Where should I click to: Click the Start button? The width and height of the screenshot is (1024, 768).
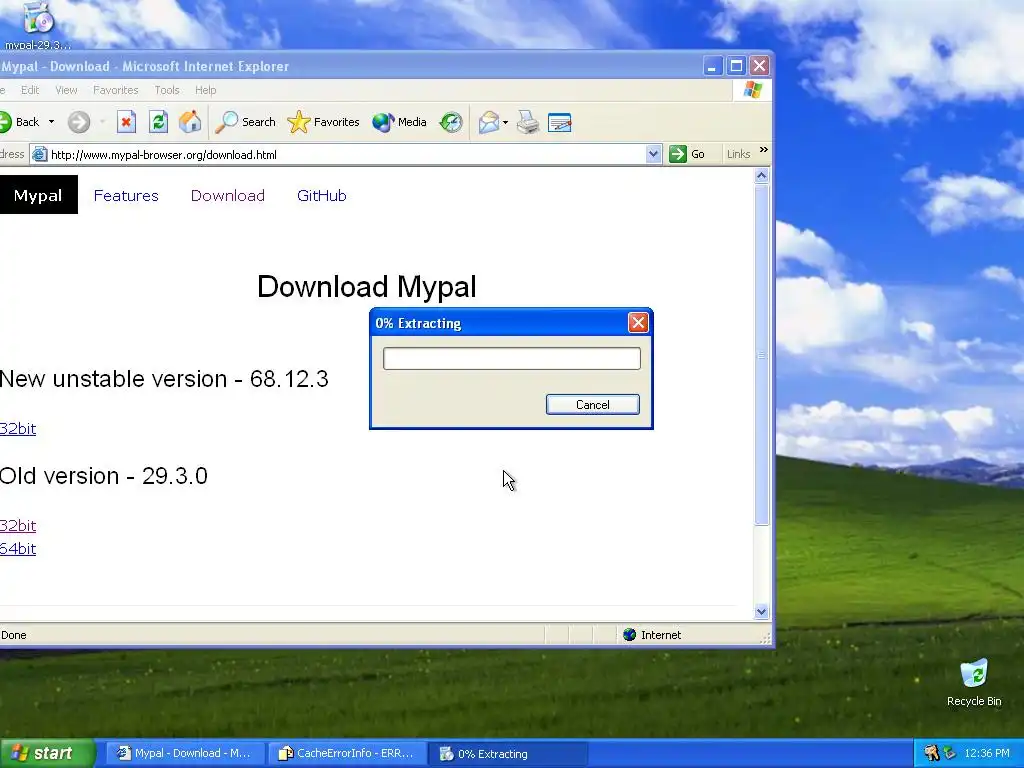46,753
